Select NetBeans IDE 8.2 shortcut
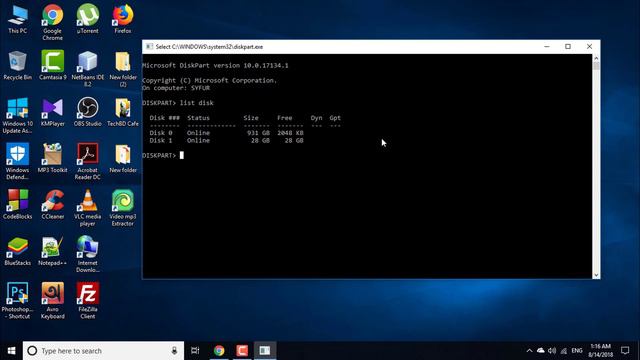The height and width of the screenshot is (360, 640). pyautogui.click(x=88, y=69)
